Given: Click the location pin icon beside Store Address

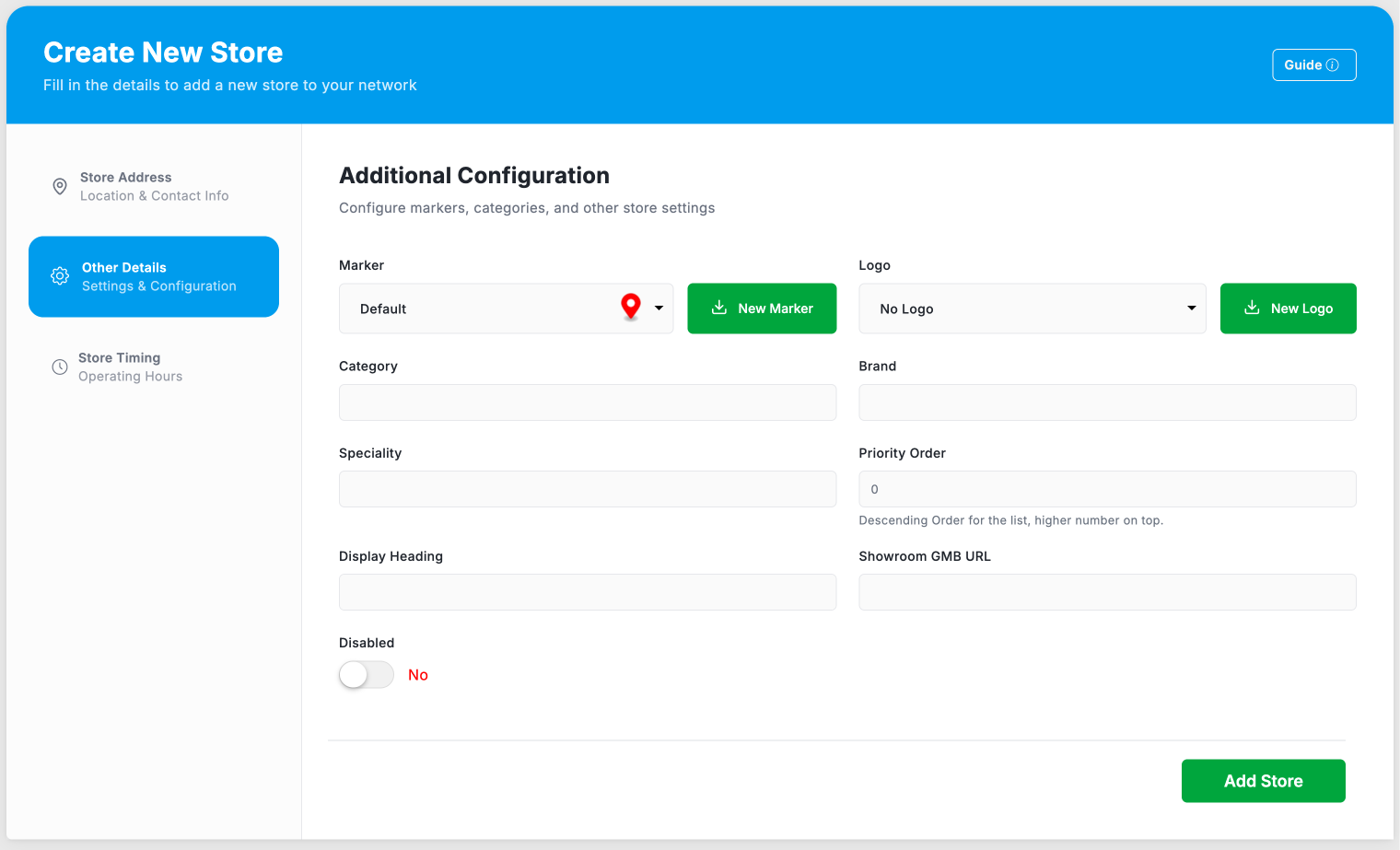Looking at the screenshot, I should coord(60,186).
